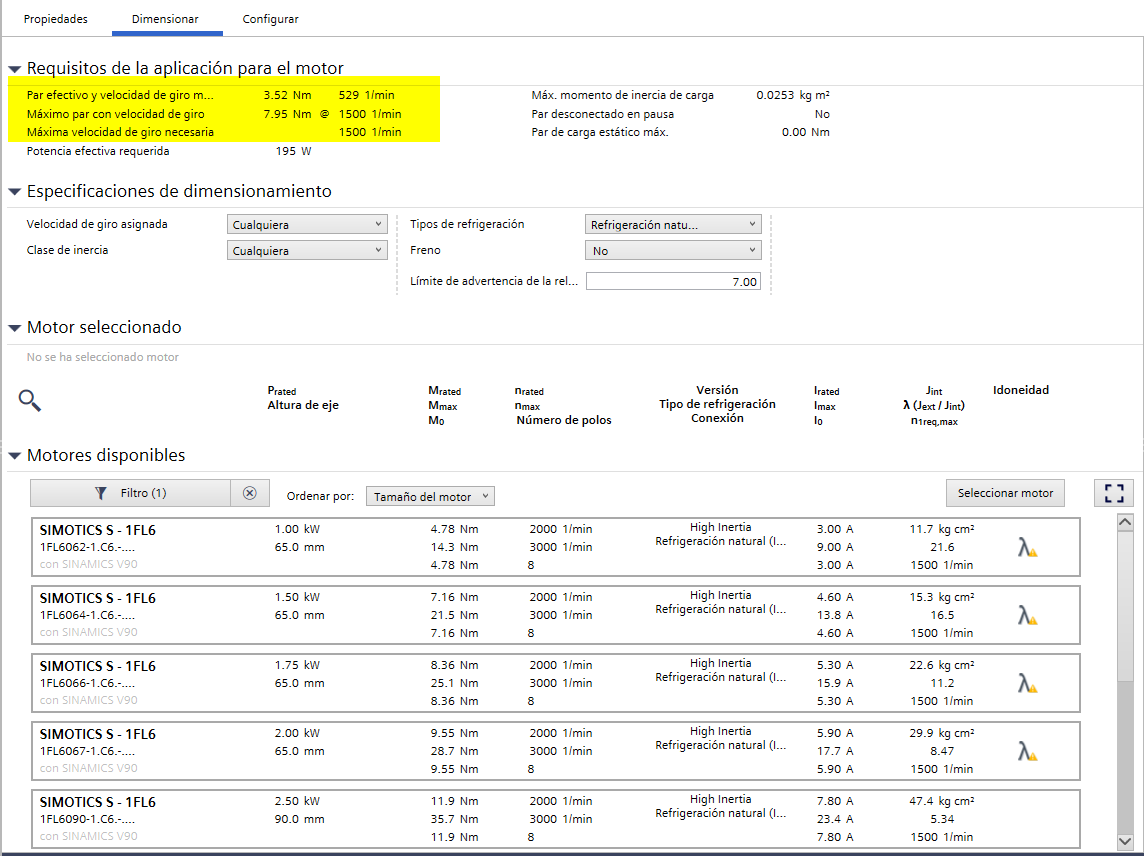The width and height of the screenshot is (1144, 856).
Task: Switch to the Configurar tab
Action: 270,19
